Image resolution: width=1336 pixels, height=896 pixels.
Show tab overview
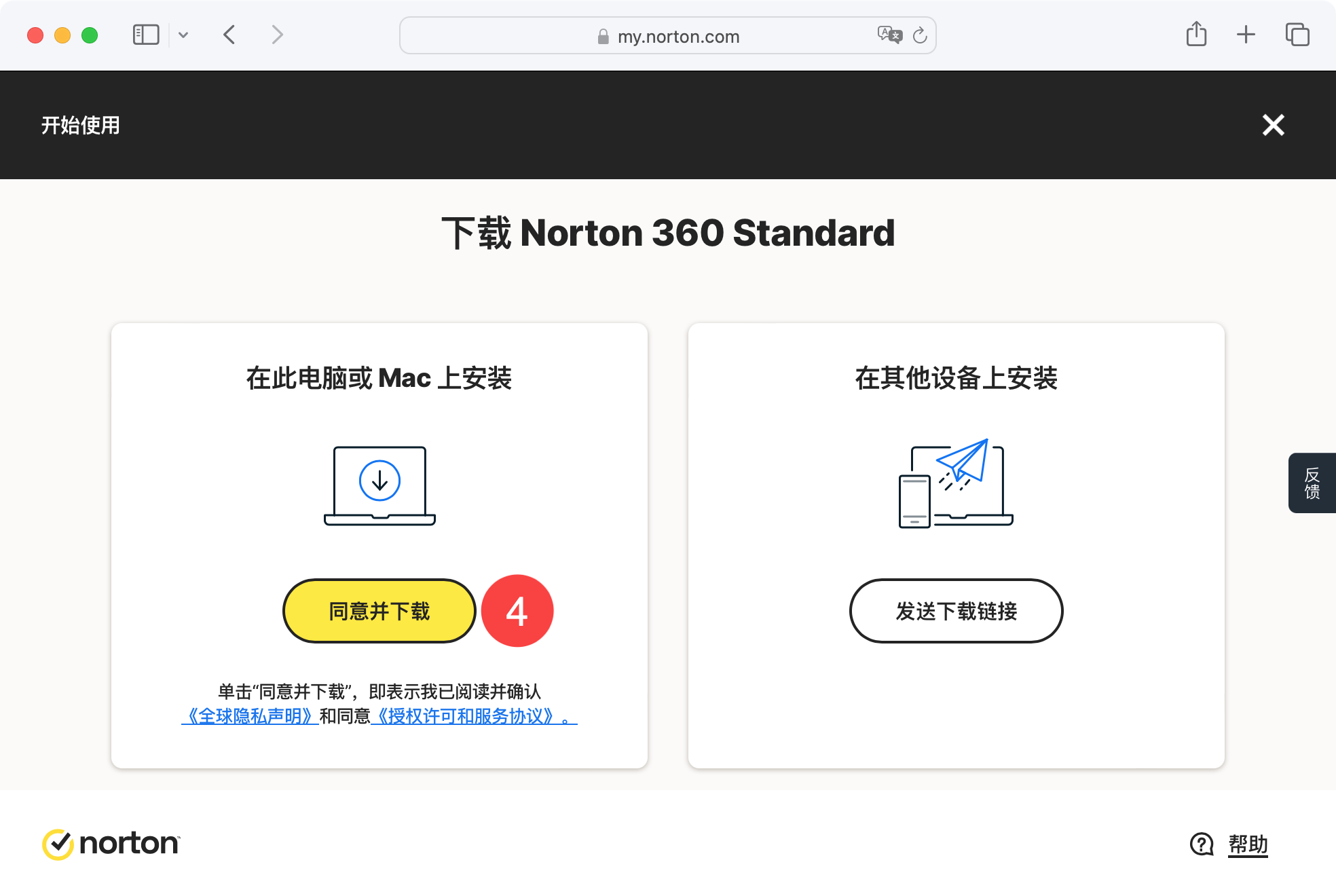tap(1297, 35)
